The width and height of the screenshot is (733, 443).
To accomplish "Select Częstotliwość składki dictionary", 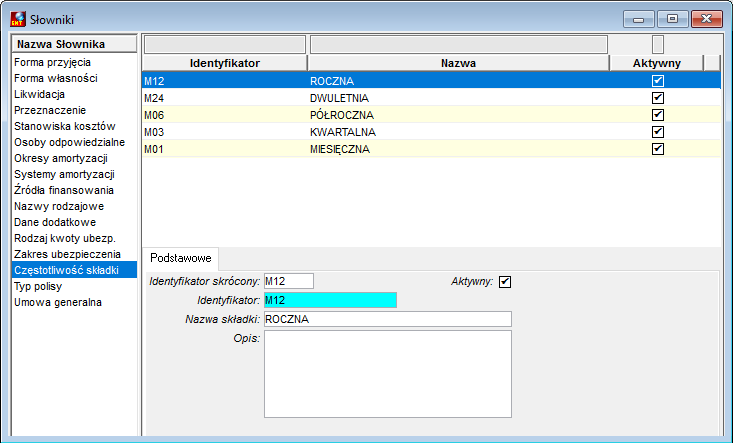I will [x=74, y=270].
